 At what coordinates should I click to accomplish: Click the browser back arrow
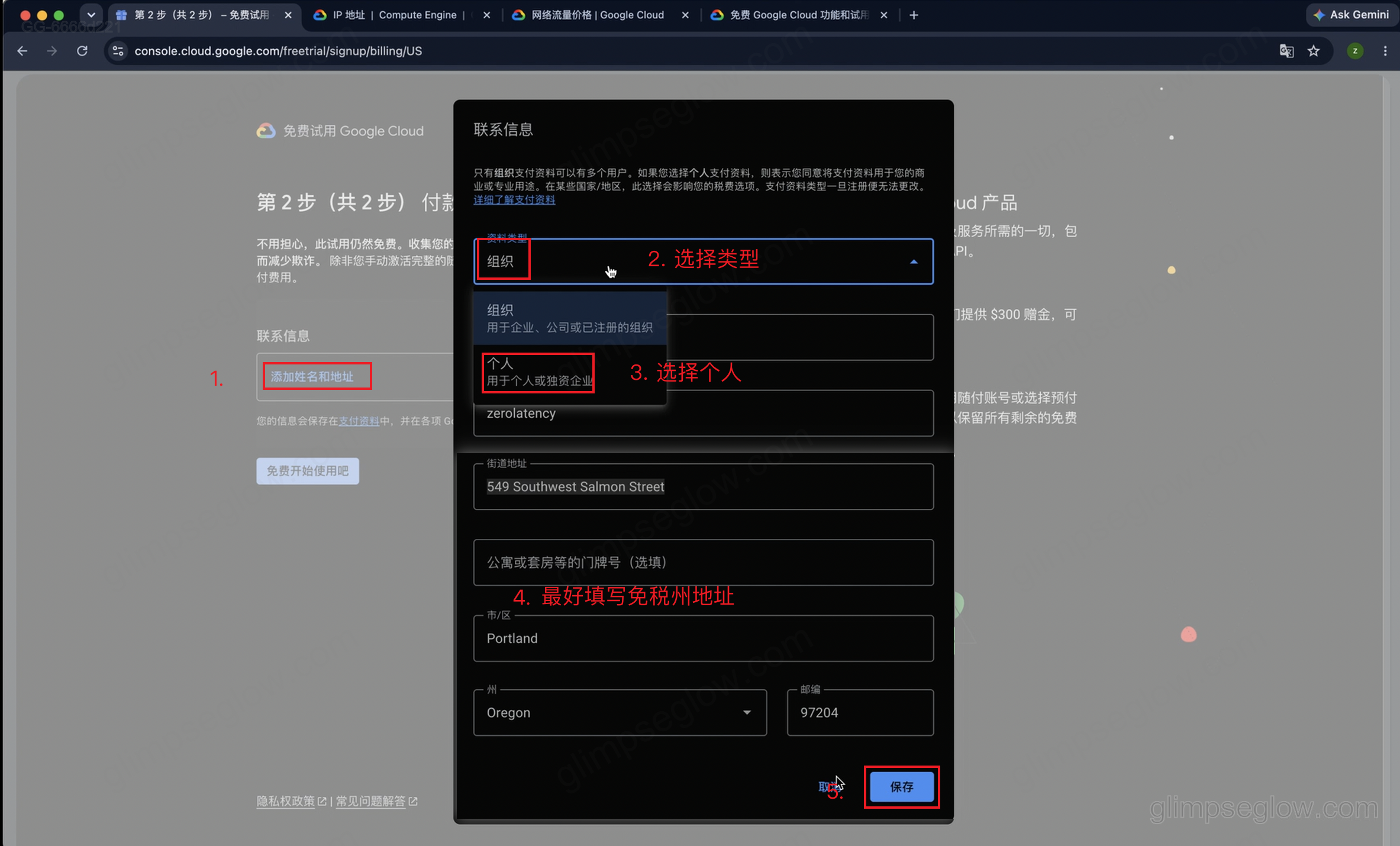(x=22, y=51)
